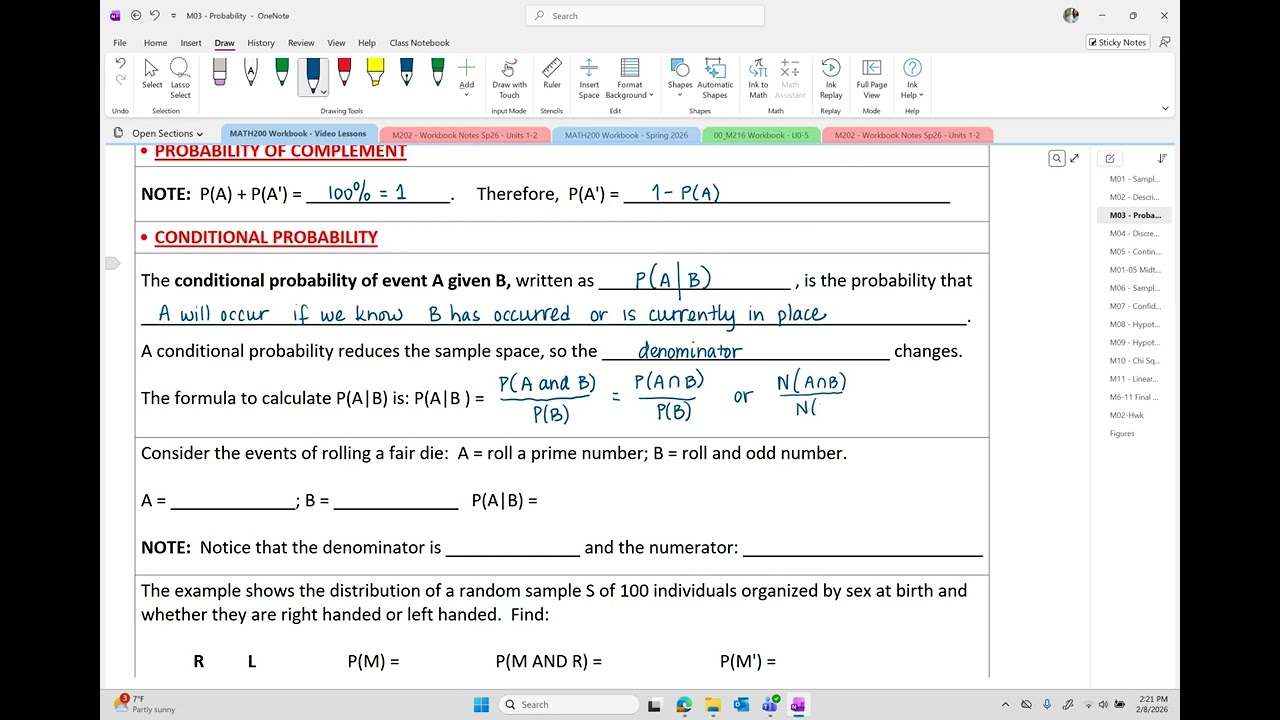
Task: Open the M04 - Discre... page
Action: (x=1134, y=233)
